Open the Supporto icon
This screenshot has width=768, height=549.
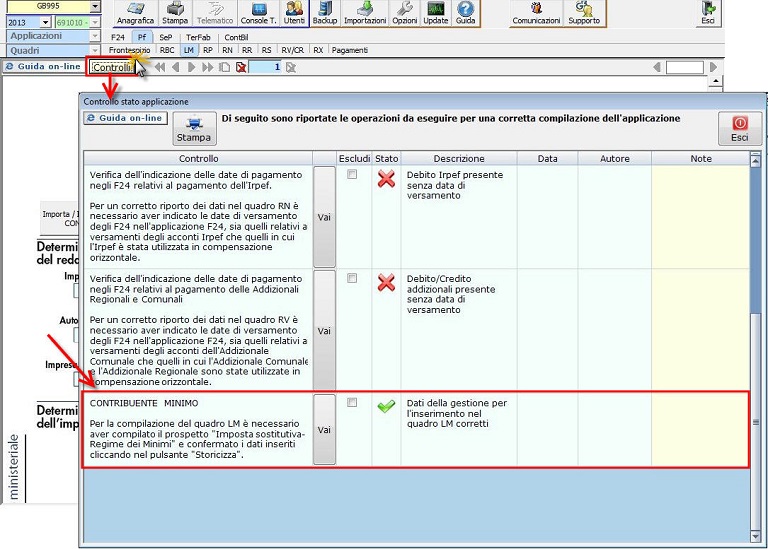584,13
